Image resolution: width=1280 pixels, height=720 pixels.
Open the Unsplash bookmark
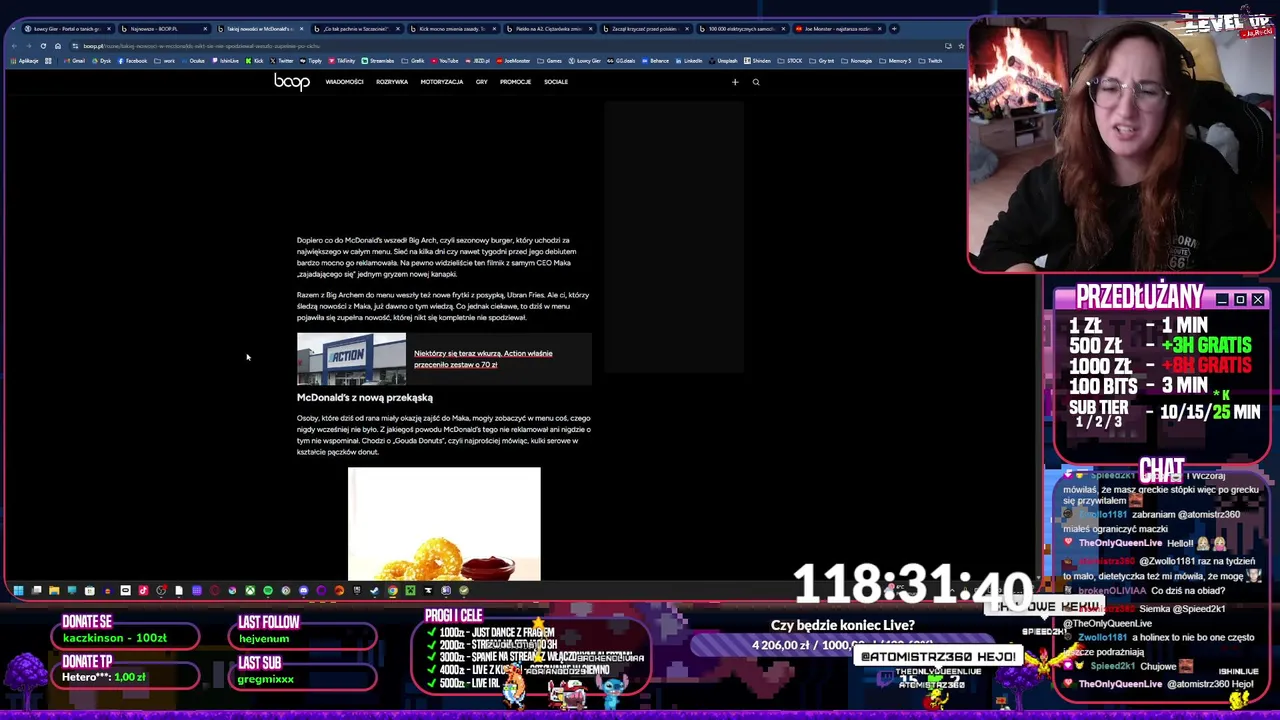pos(723,61)
